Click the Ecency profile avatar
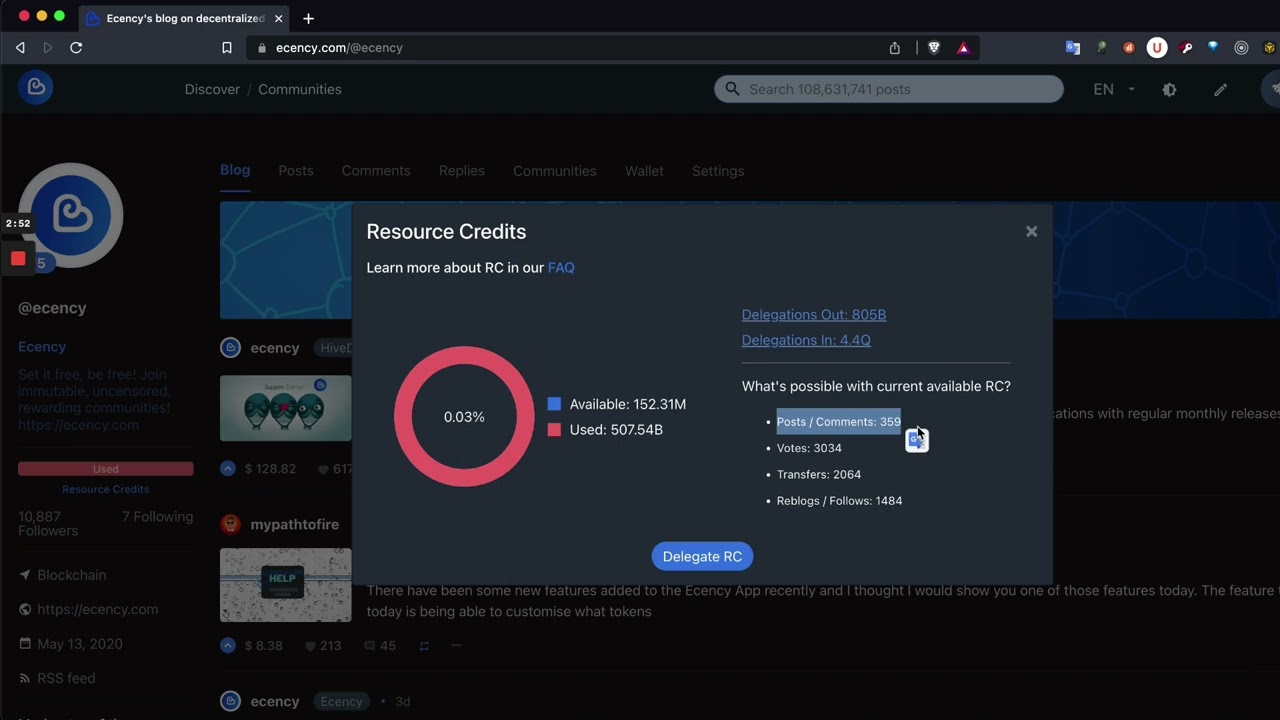Image resolution: width=1280 pixels, height=720 pixels. click(71, 215)
